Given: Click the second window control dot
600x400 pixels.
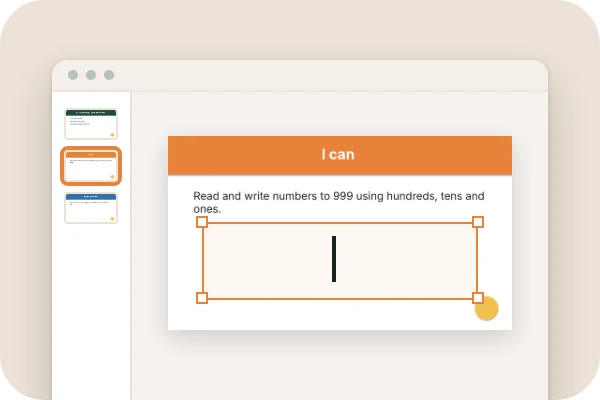Looking at the screenshot, I should click(91, 75).
